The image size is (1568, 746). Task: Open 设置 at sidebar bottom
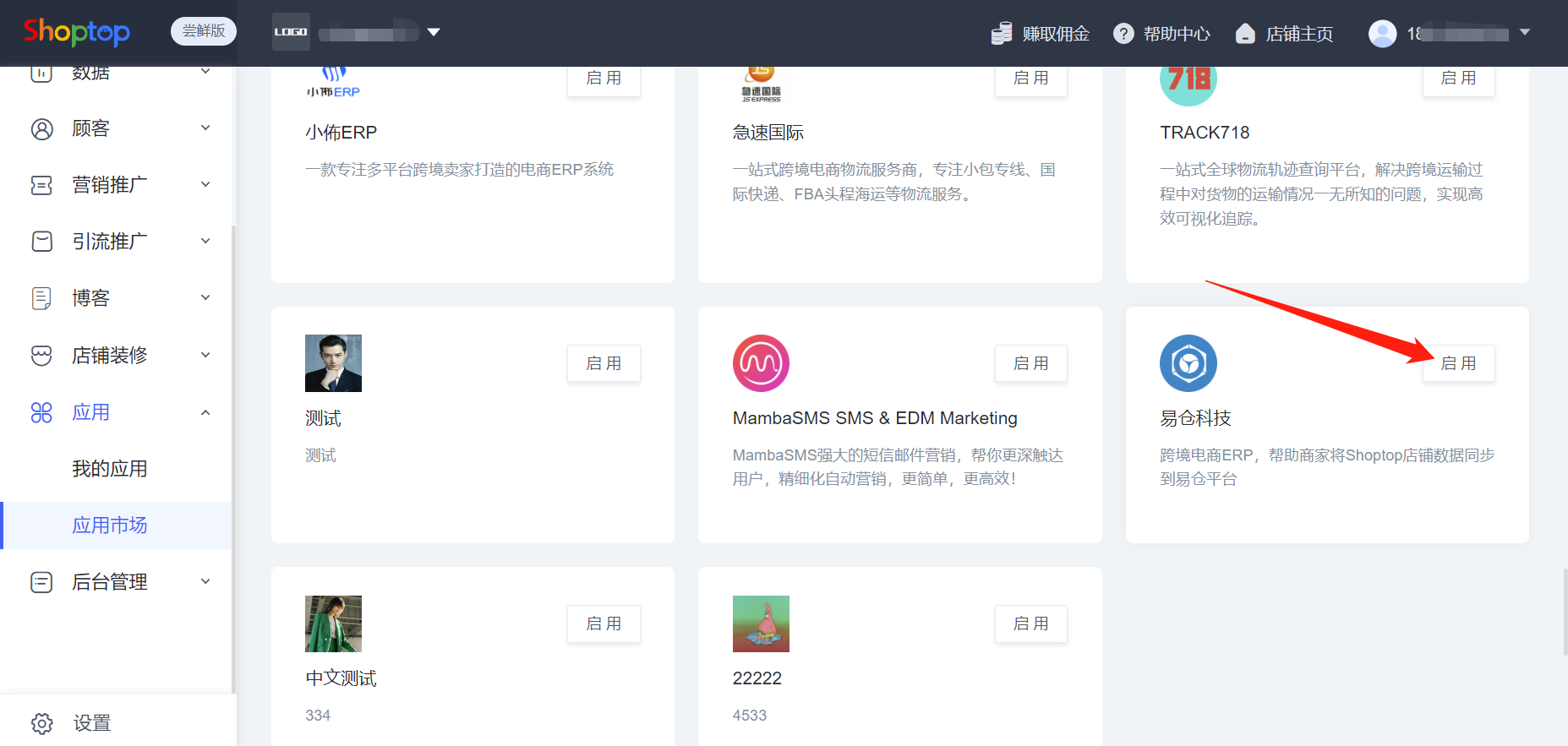[92, 723]
